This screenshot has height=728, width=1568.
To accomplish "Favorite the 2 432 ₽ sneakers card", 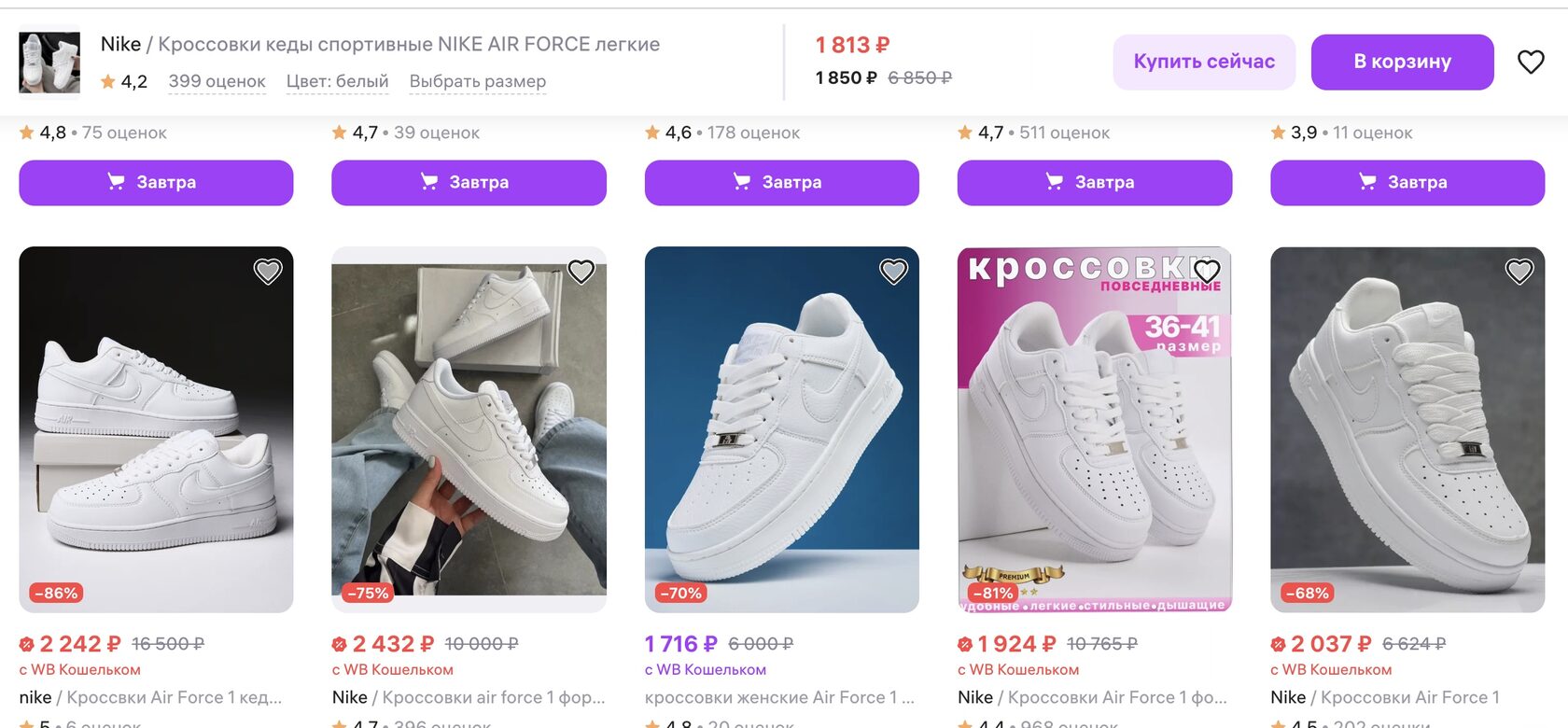I will click(x=581, y=272).
